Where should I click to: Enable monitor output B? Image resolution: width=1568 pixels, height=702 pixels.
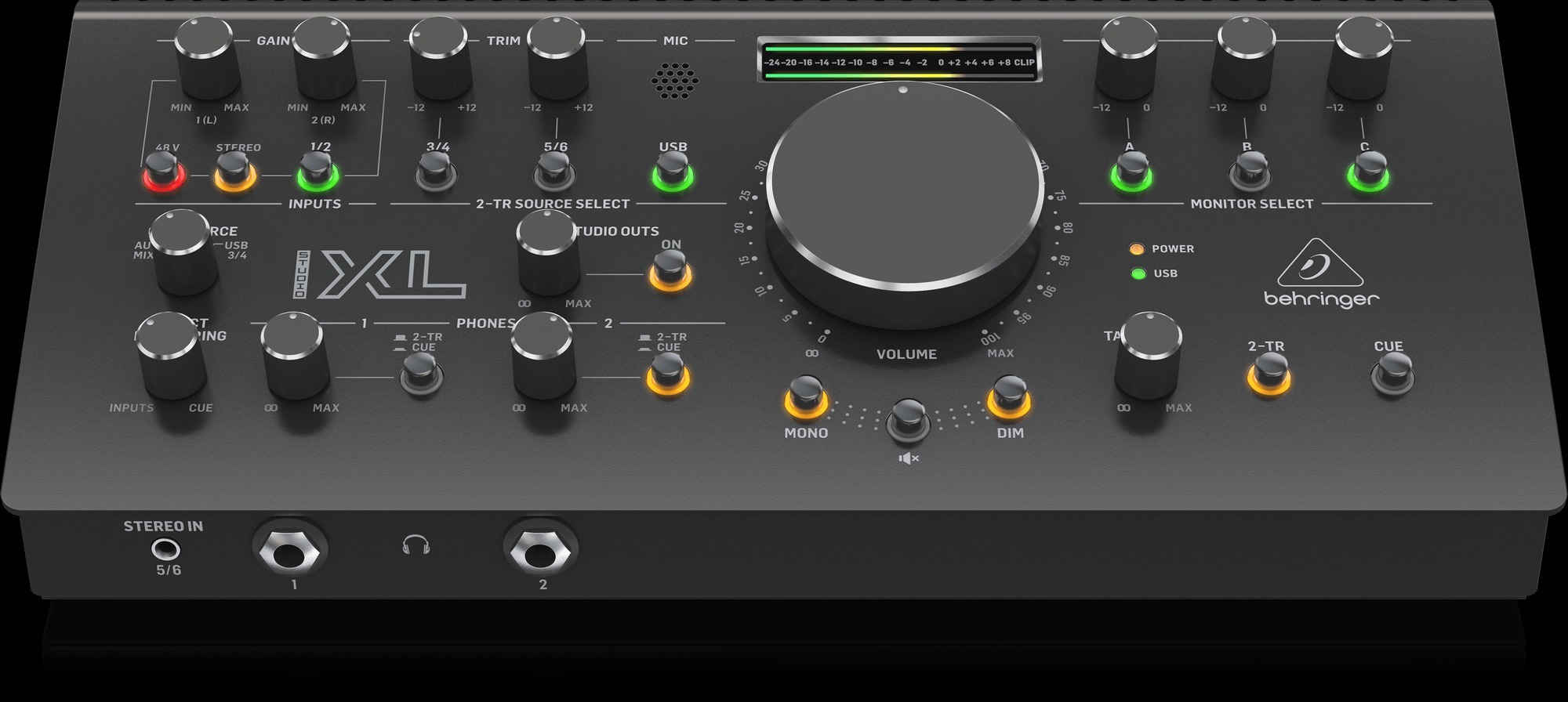[1249, 172]
